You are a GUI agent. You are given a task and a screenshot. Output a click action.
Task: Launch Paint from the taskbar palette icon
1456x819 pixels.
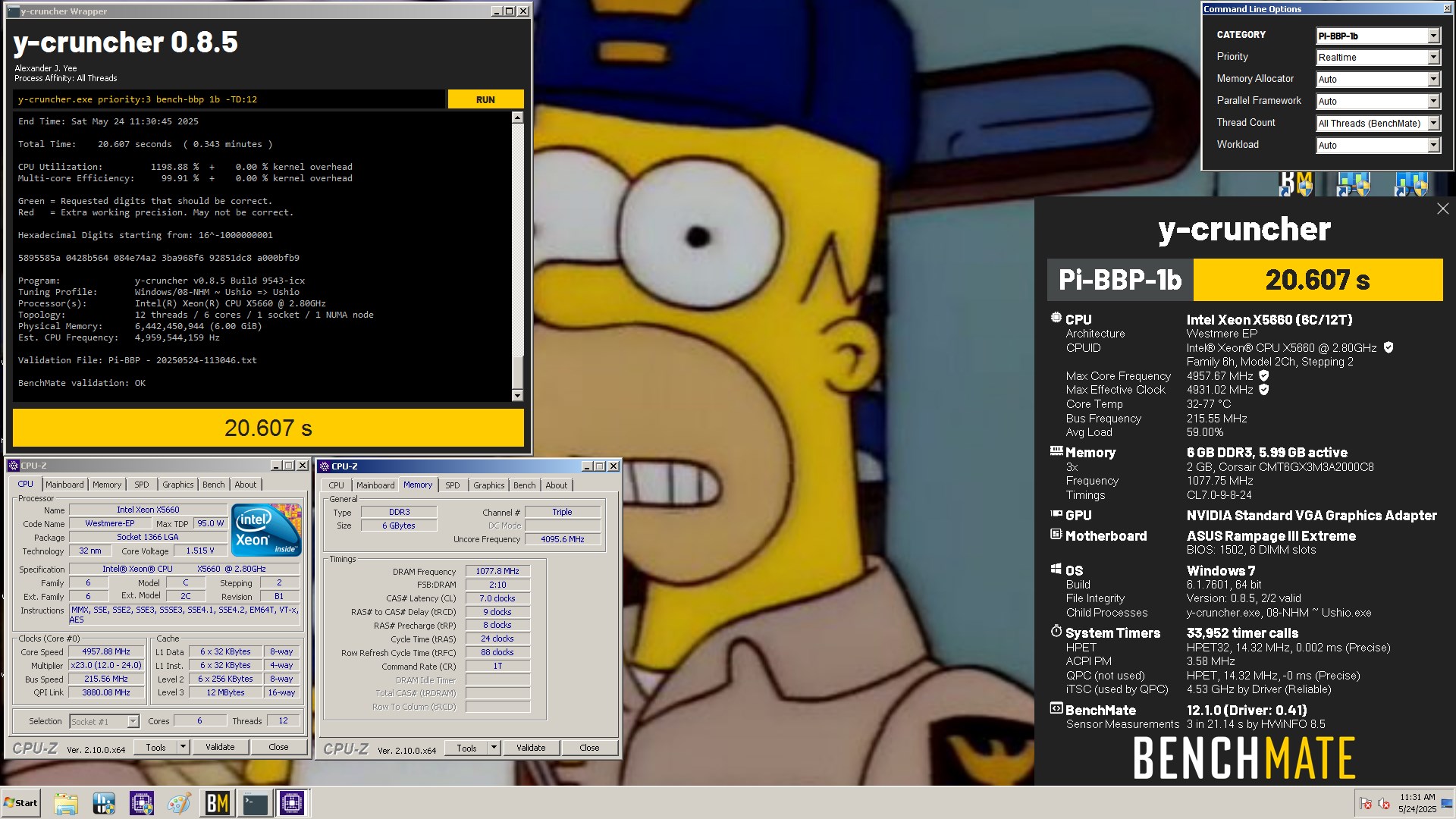pyautogui.click(x=179, y=803)
